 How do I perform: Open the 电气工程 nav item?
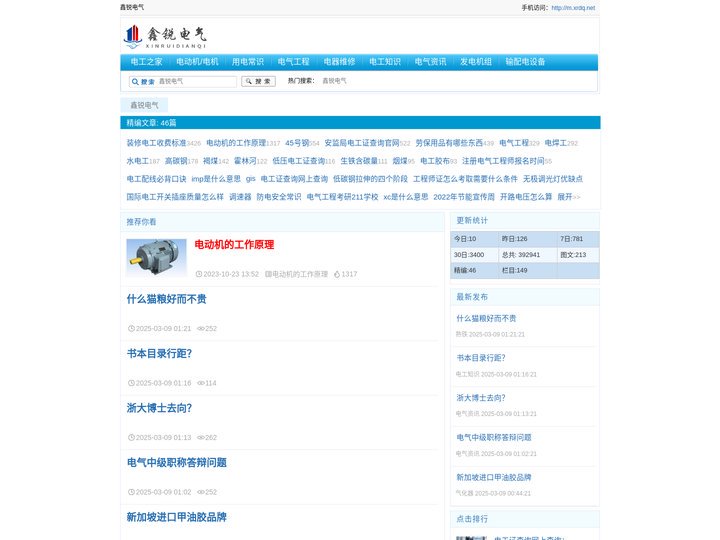[293, 62]
